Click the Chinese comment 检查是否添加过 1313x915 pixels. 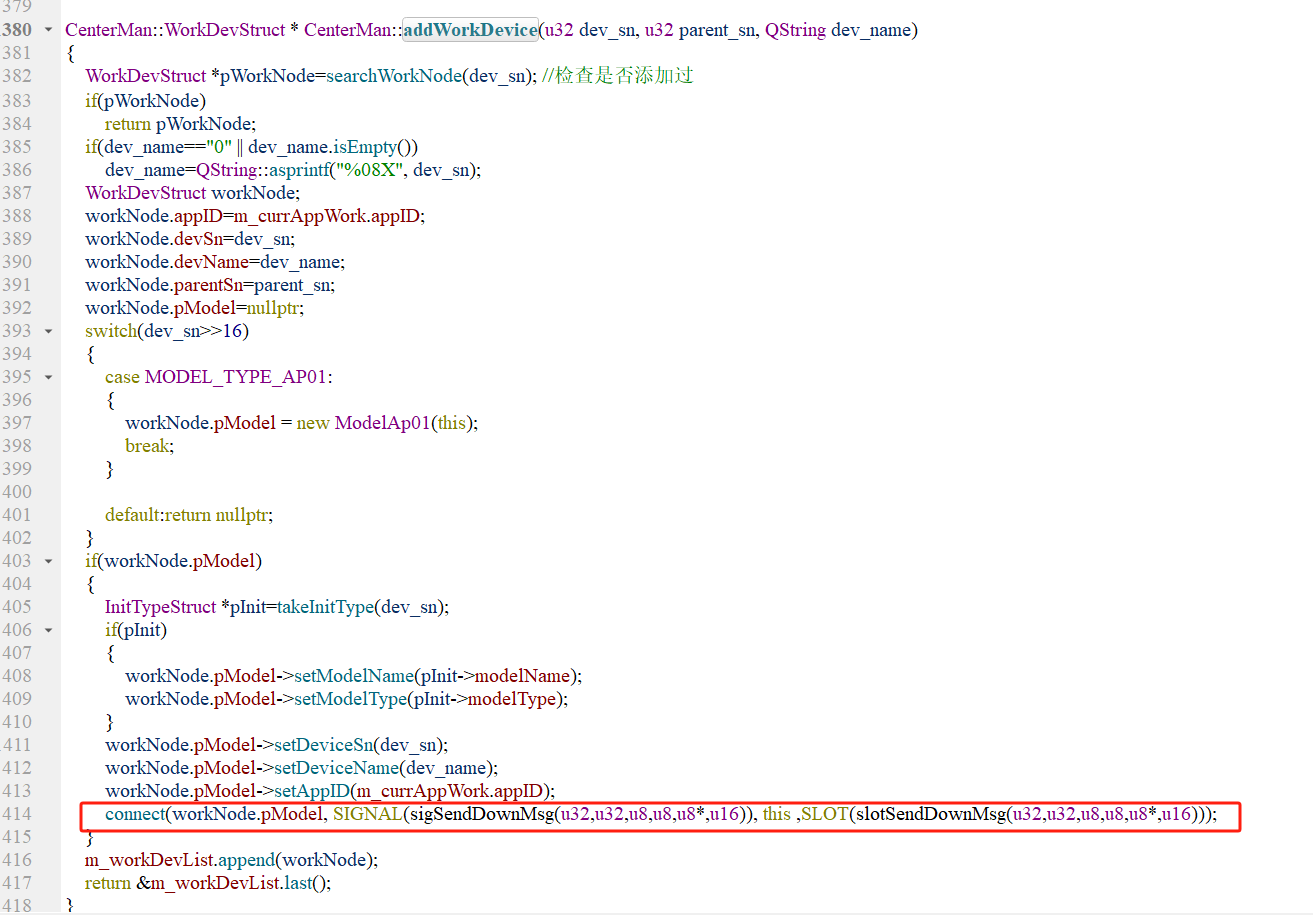tap(625, 76)
